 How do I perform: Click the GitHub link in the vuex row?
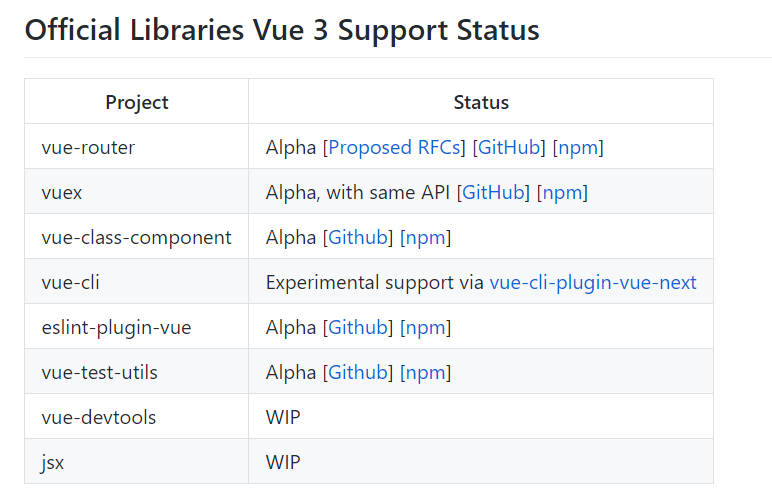pyautogui.click(x=494, y=192)
